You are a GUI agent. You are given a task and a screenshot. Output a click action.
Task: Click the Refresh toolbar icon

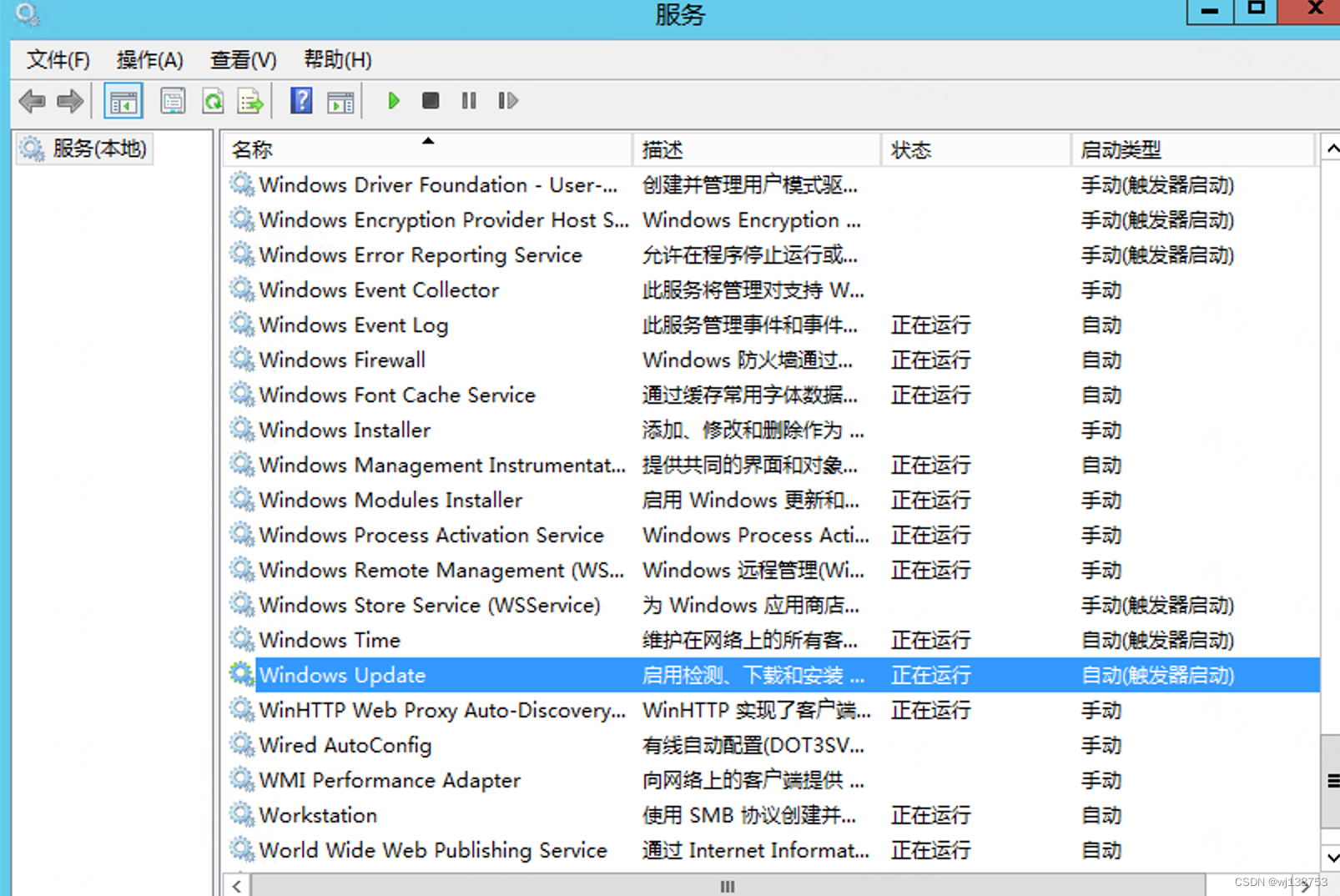point(213,102)
